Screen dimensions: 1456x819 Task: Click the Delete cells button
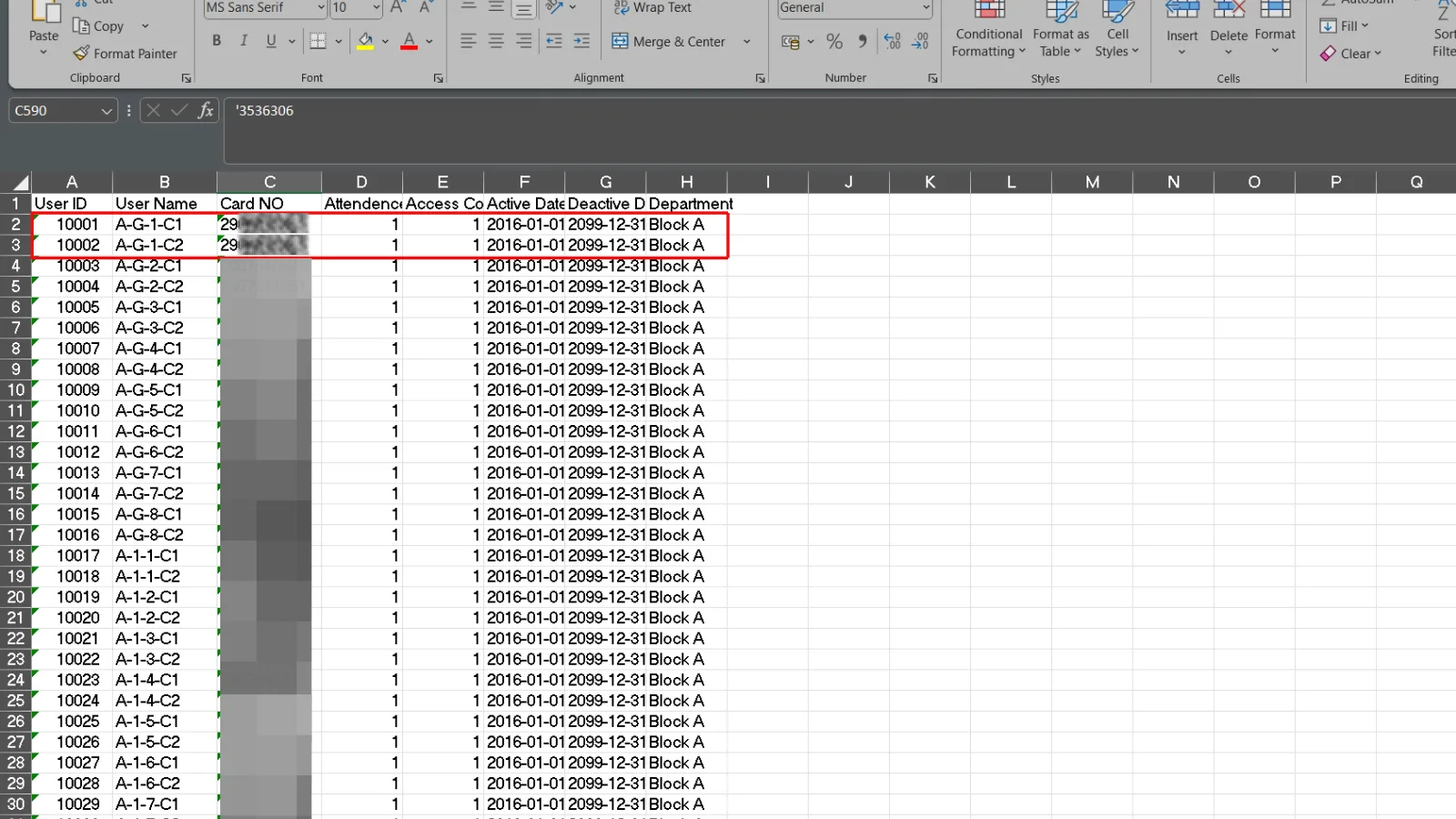[1228, 29]
